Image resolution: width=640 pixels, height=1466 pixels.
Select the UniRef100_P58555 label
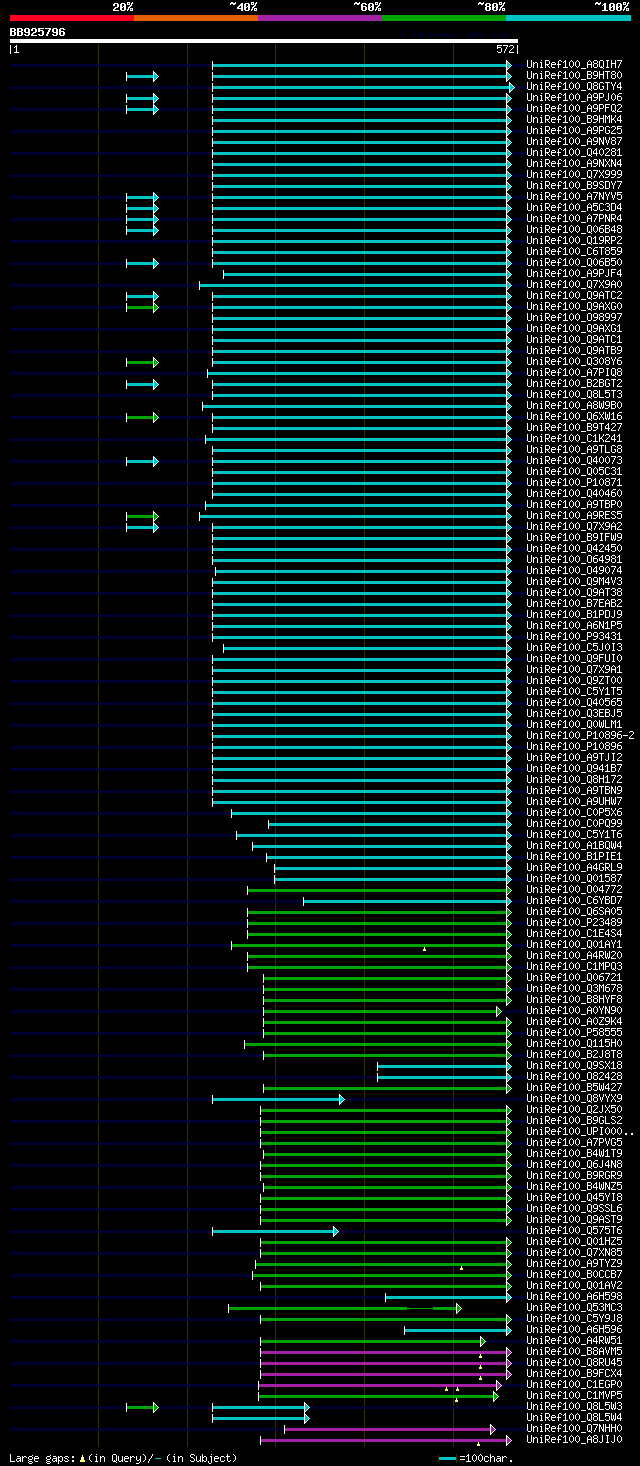[x=574, y=1033]
